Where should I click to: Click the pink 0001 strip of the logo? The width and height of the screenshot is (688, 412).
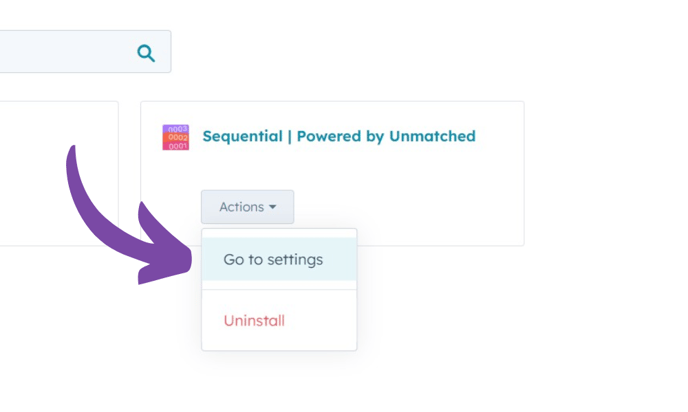pyautogui.click(x=176, y=146)
